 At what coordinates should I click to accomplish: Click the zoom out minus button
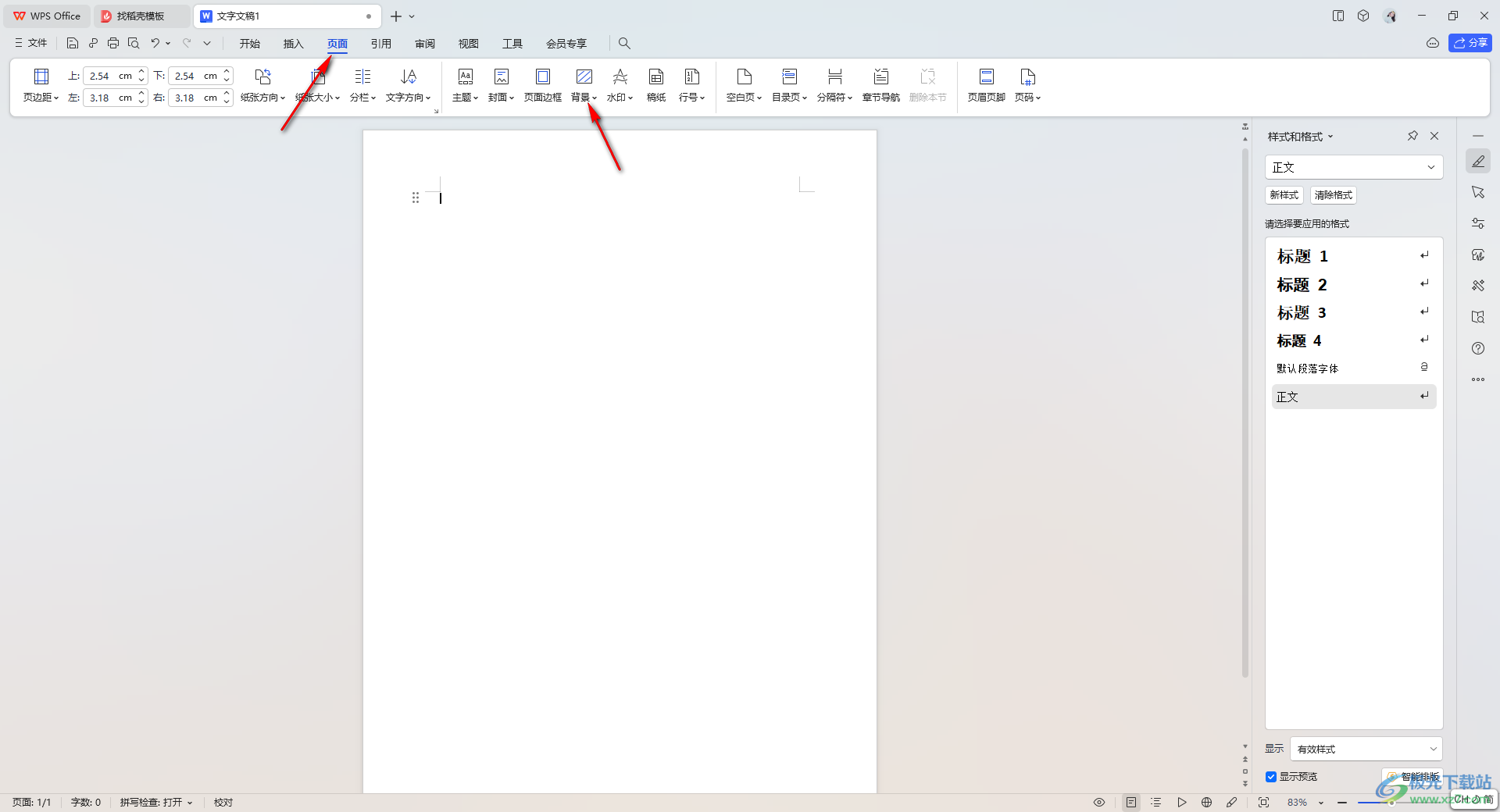click(1341, 802)
